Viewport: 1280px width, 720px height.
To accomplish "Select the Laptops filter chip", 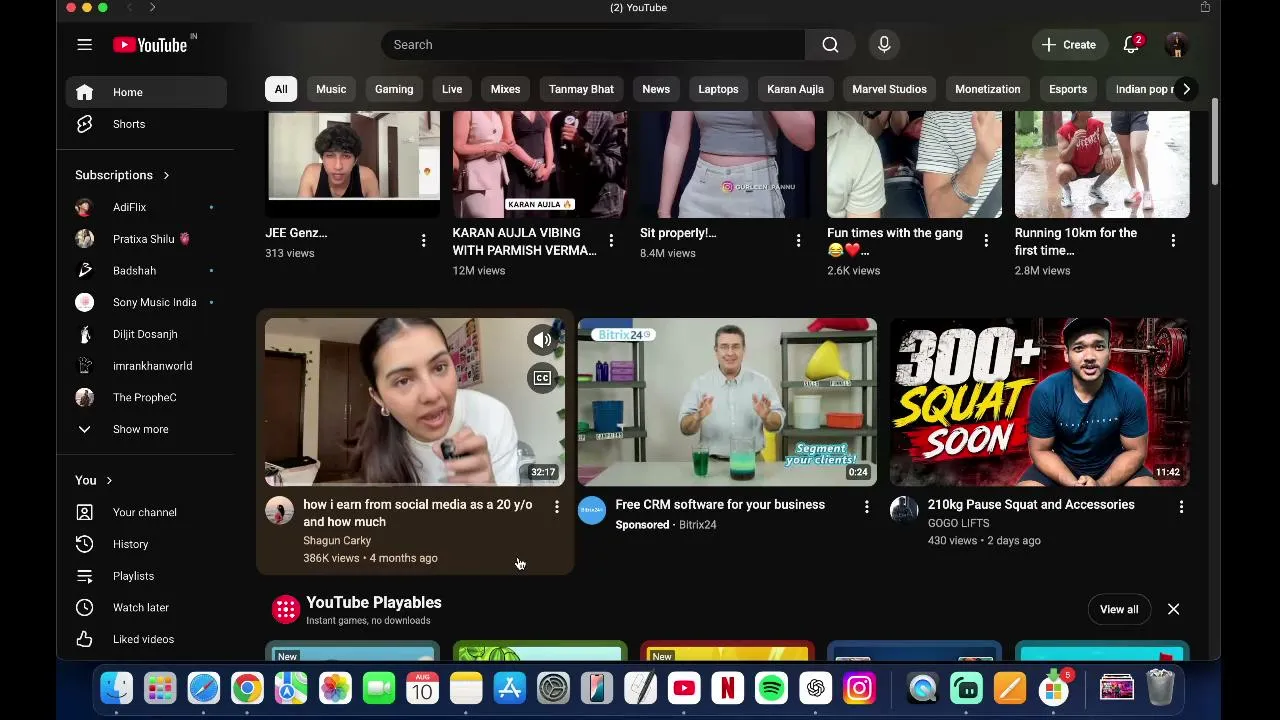I will pos(718,89).
